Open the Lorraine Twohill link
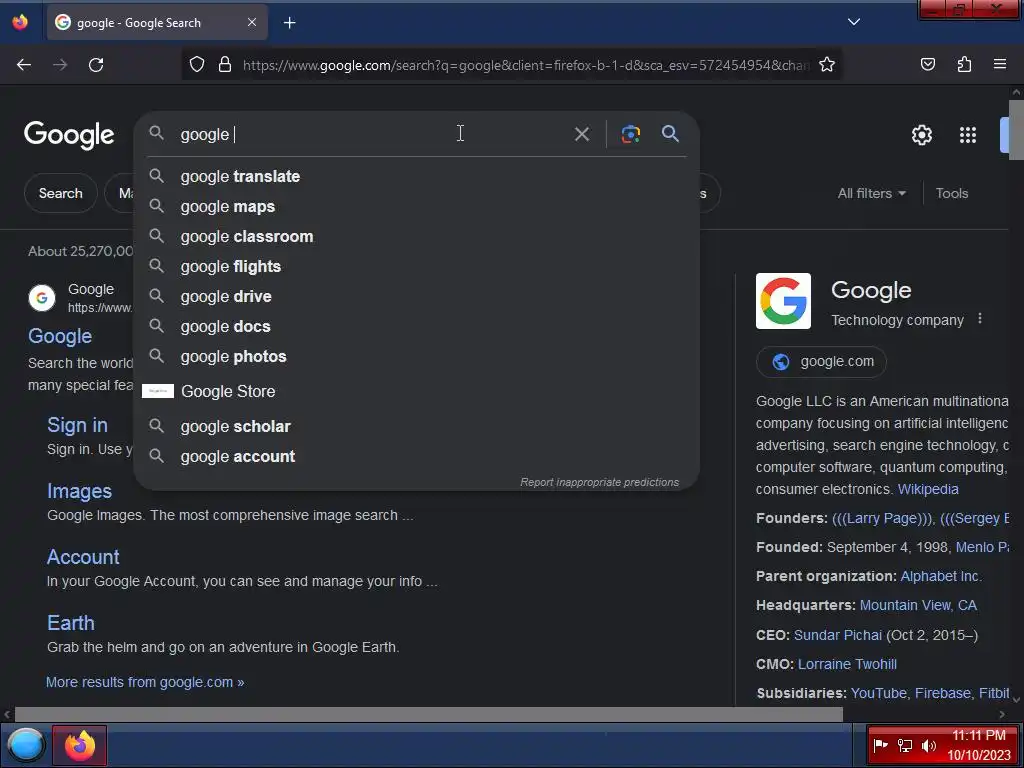This screenshot has width=1024, height=768. [847, 664]
